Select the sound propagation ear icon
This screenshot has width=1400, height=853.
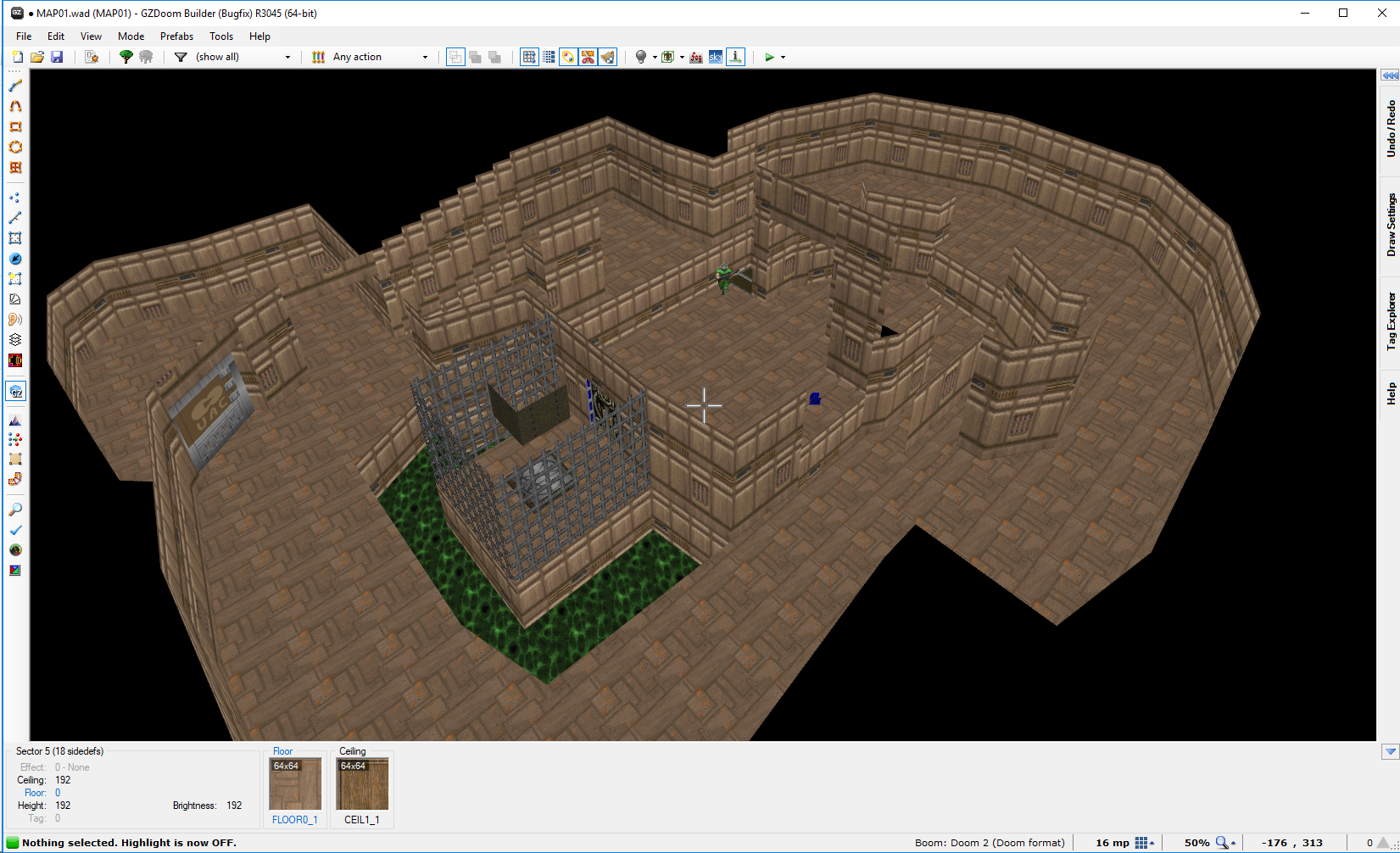point(15,320)
